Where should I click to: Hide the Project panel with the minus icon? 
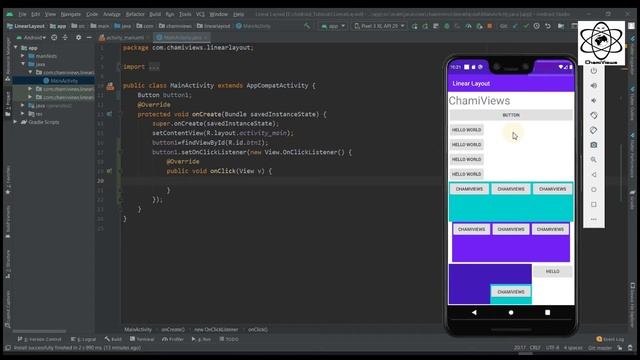(89, 37)
